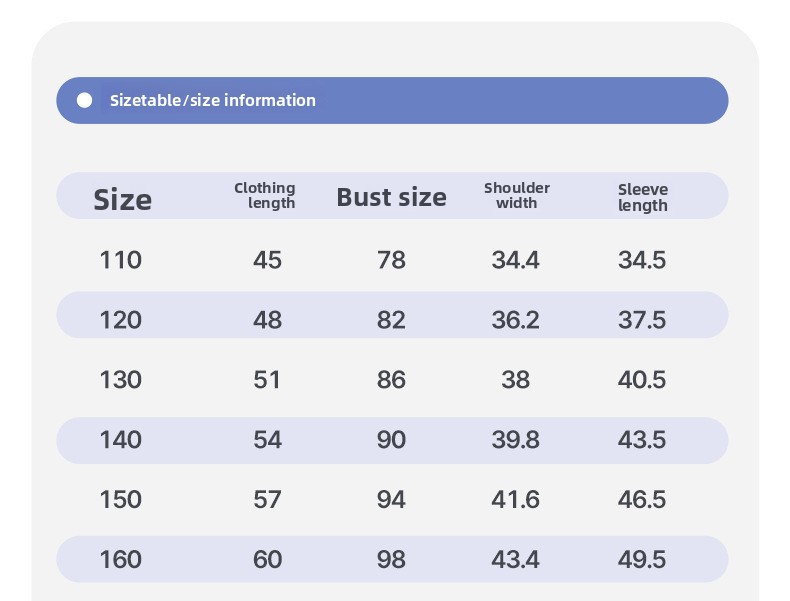Image resolution: width=790 pixels, height=601 pixels.
Task: Click the shoulder width value 38
Action: point(516,380)
